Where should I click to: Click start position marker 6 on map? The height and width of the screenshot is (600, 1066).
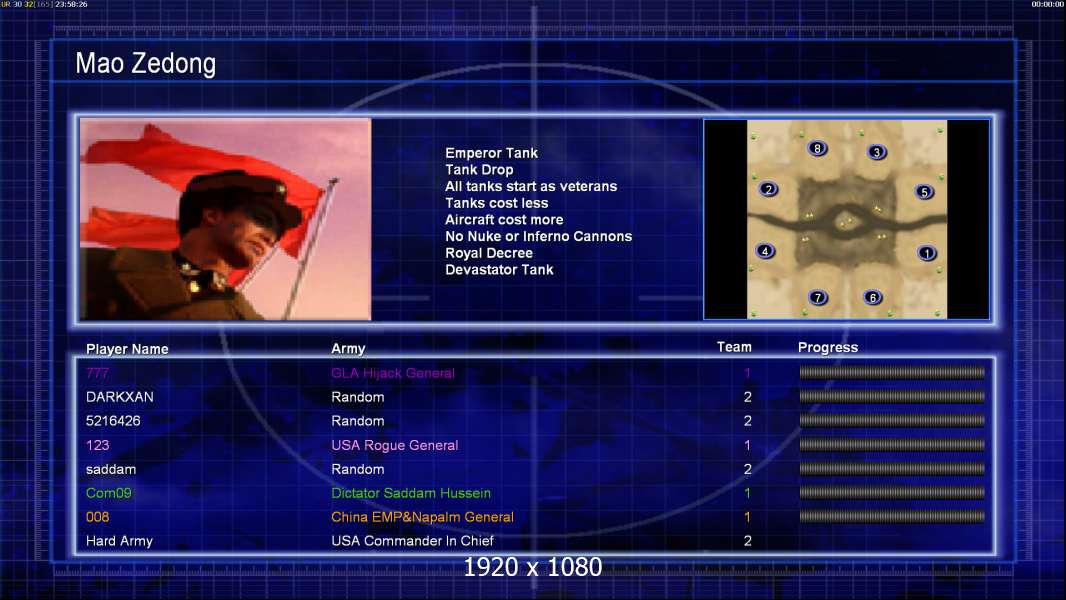[x=873, y=297]
